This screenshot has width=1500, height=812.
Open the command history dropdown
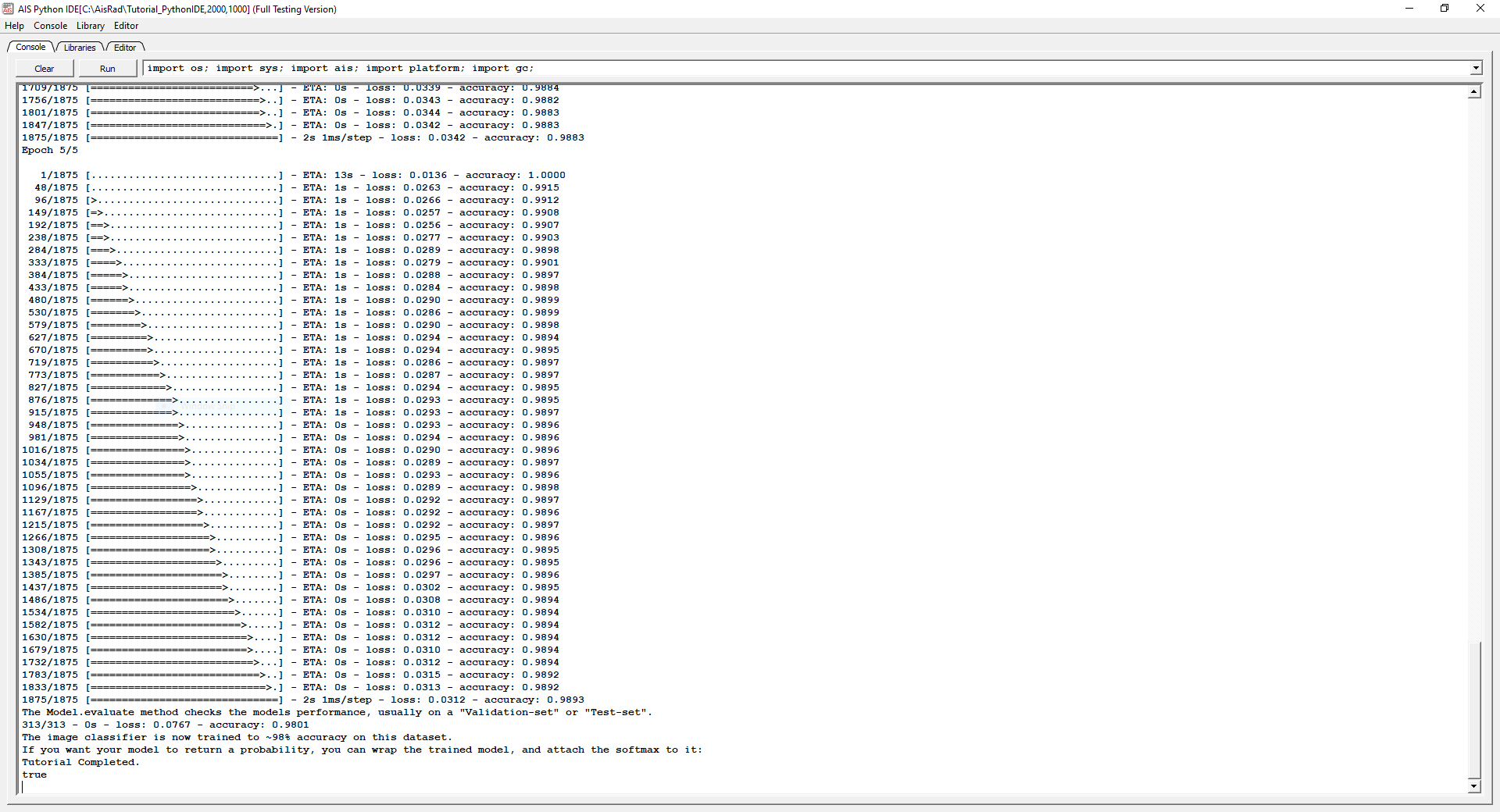point(1475,68)
